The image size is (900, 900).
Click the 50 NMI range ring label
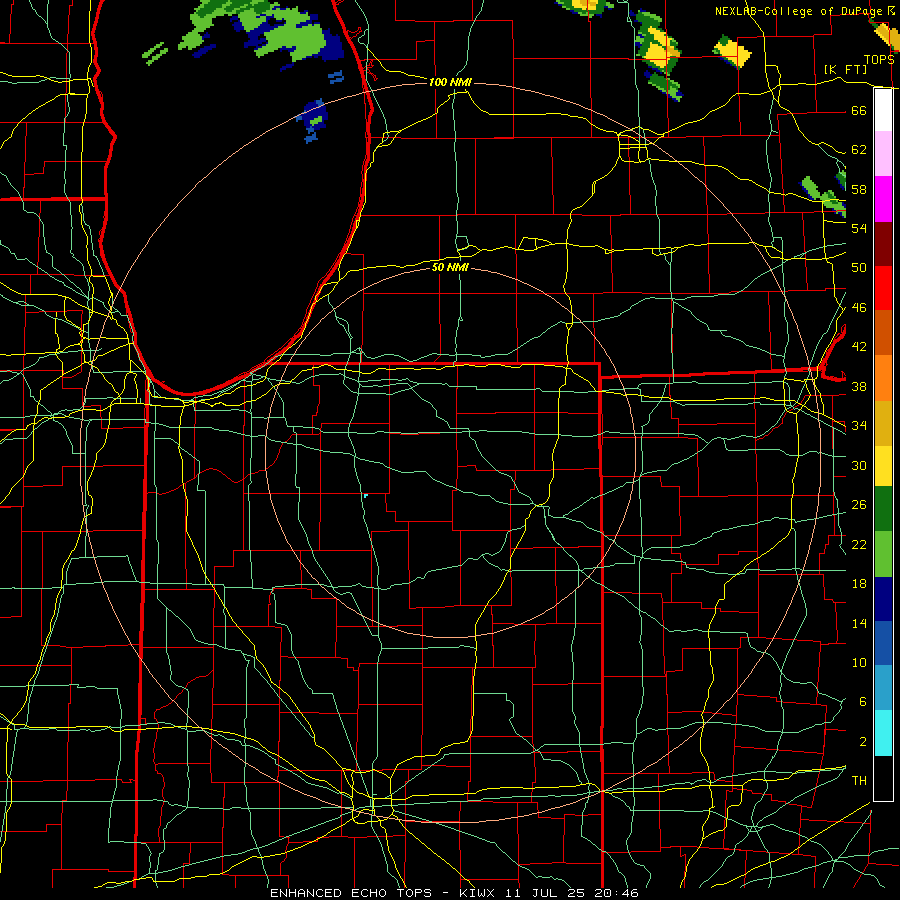(x=451, y=267)
